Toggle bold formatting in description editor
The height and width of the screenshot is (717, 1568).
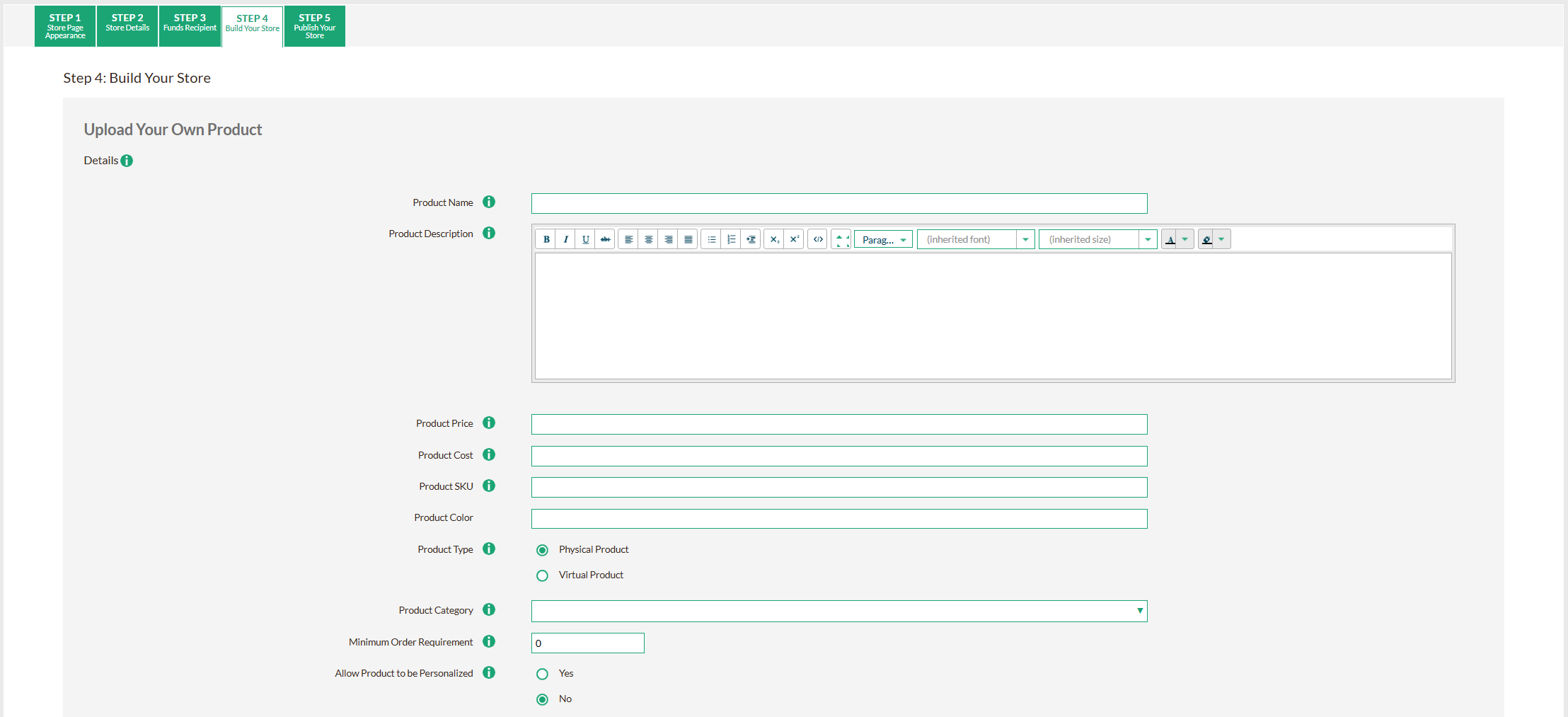[546, 239]
